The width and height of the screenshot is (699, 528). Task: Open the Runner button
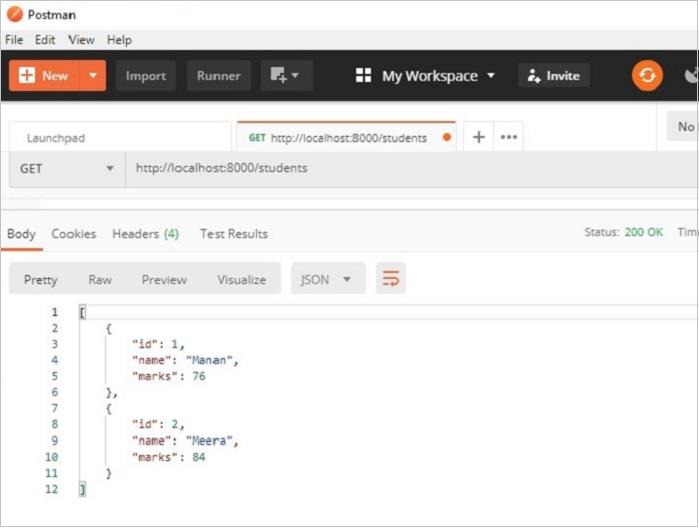click(218, 76)
